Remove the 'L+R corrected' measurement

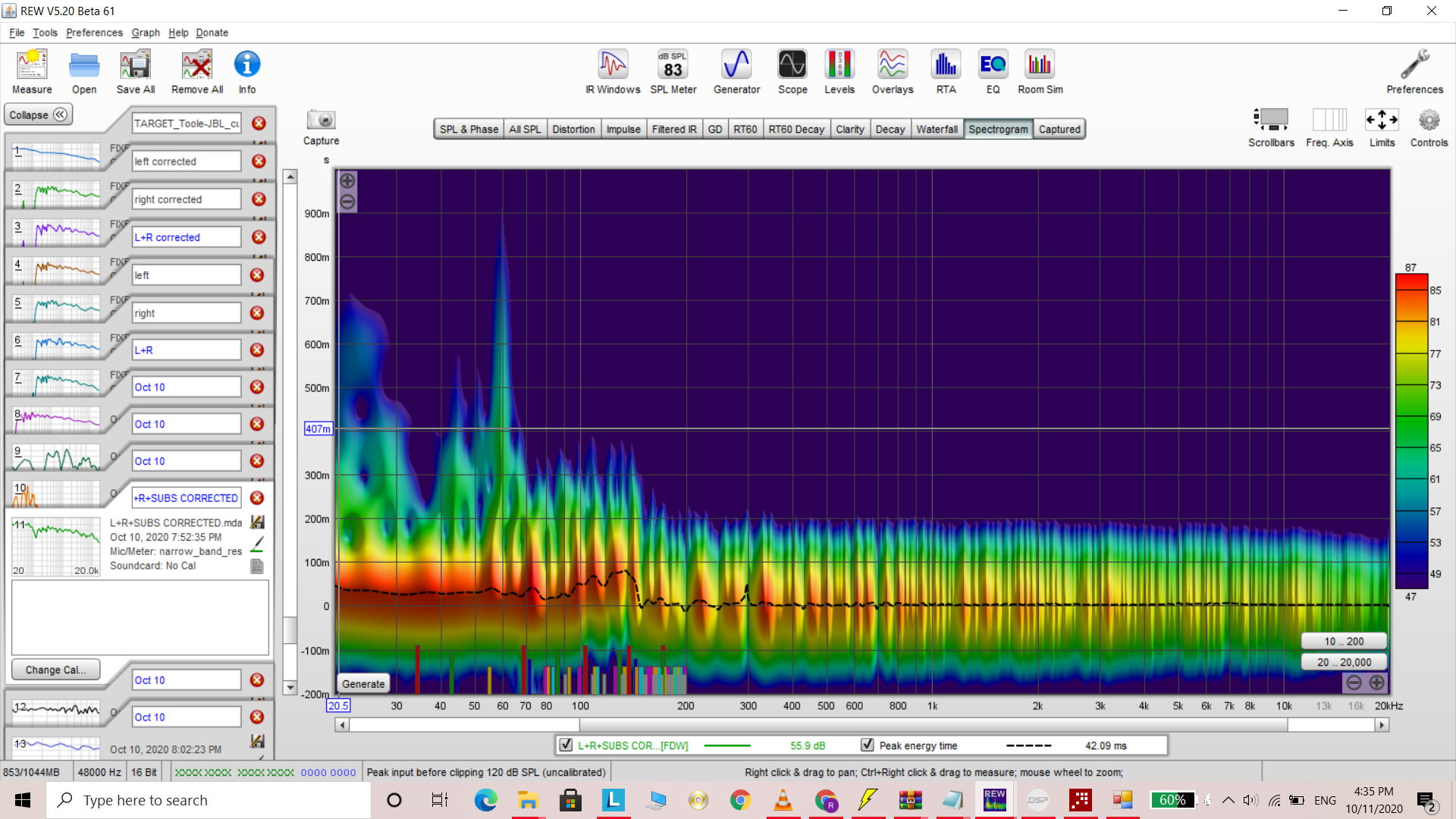coord(259,237)
